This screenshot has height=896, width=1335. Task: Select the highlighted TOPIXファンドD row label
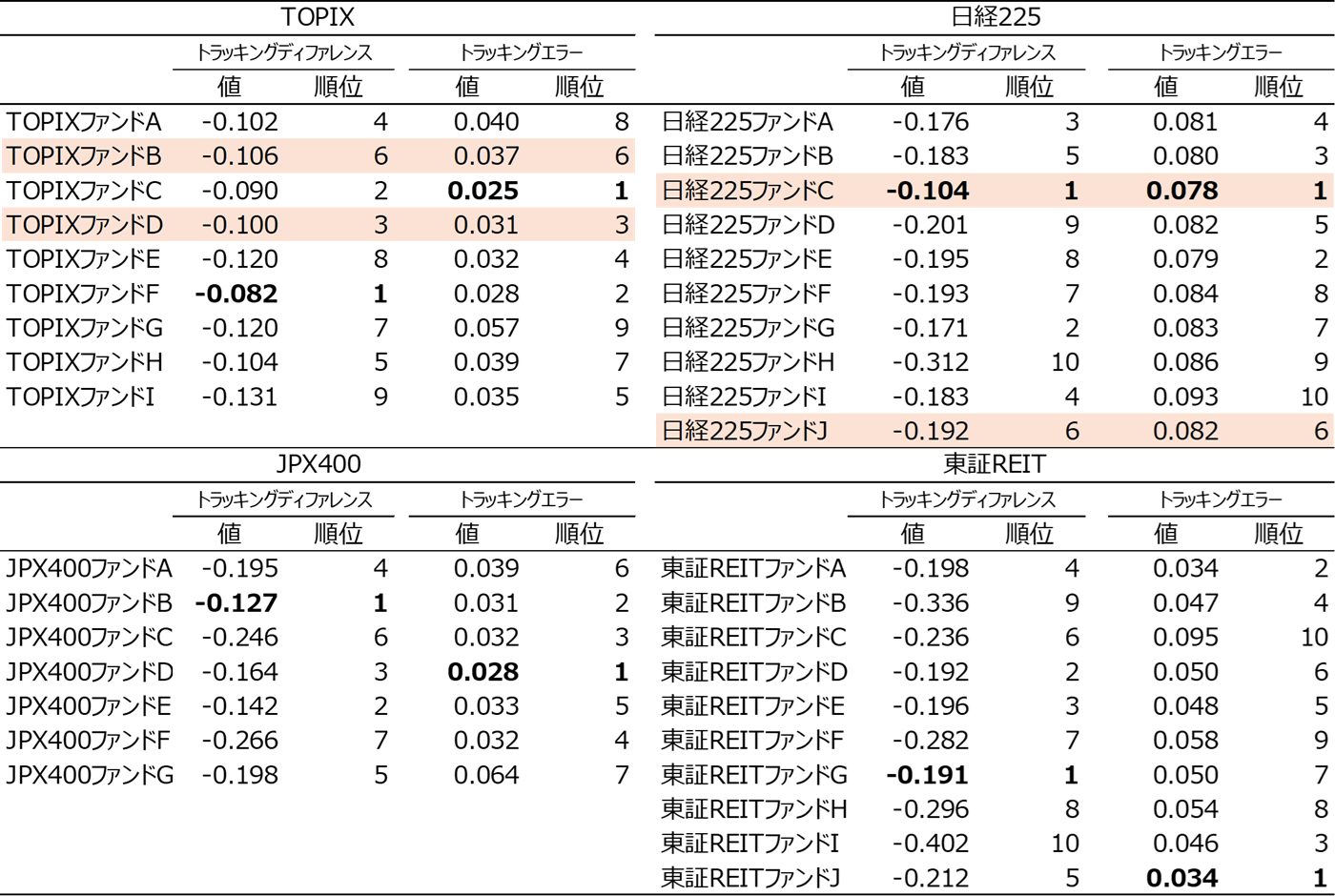[85, 225]
